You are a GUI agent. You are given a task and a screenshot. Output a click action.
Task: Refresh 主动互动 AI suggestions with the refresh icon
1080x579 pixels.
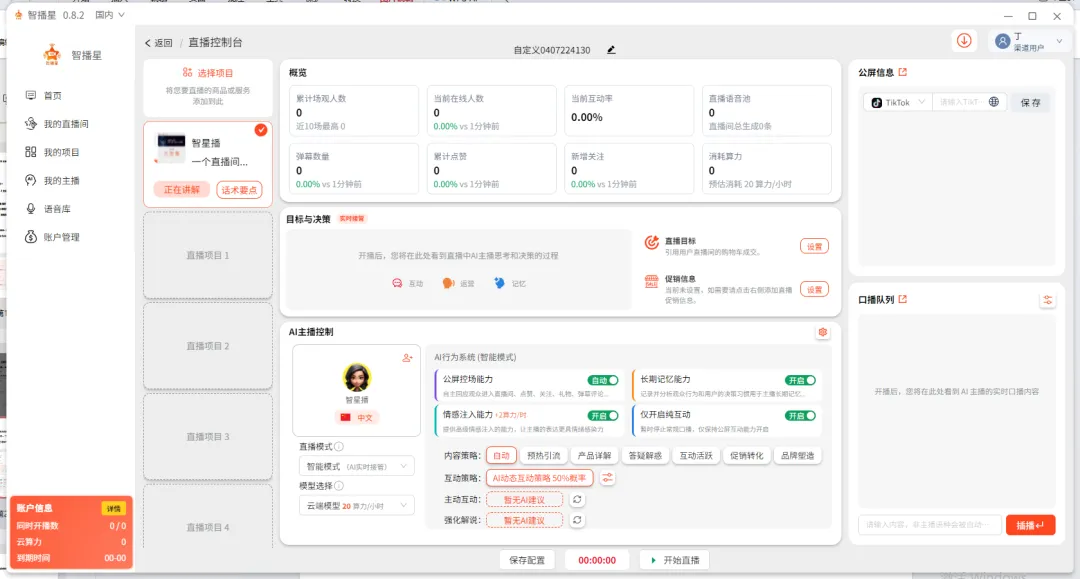[x=577, y=498]
